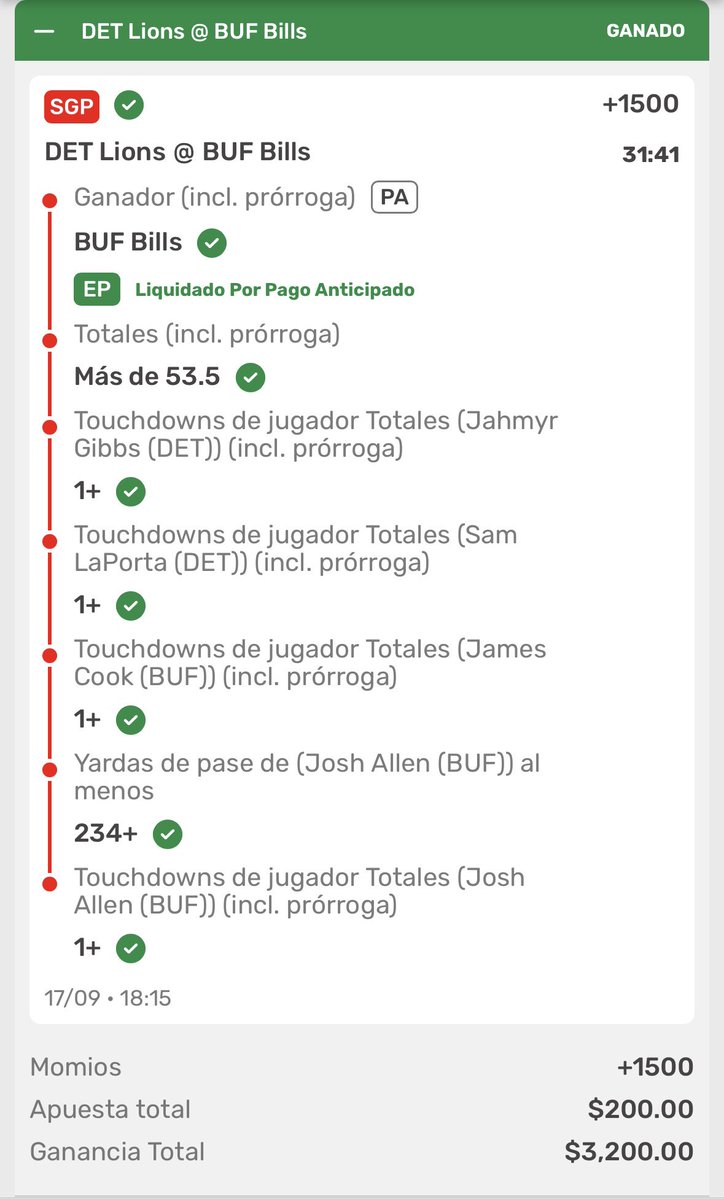Viewport: 724px width, 1199px height.
Task: Click the red SGP badge
Action: (x=72, y=106)
